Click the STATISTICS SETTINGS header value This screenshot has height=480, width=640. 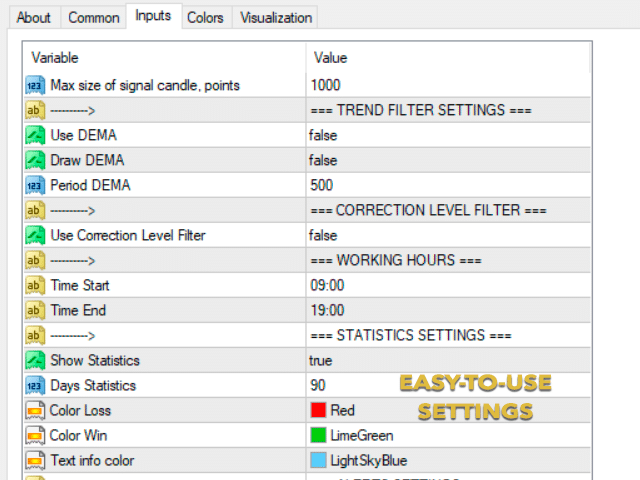click(x=411, y=336)
